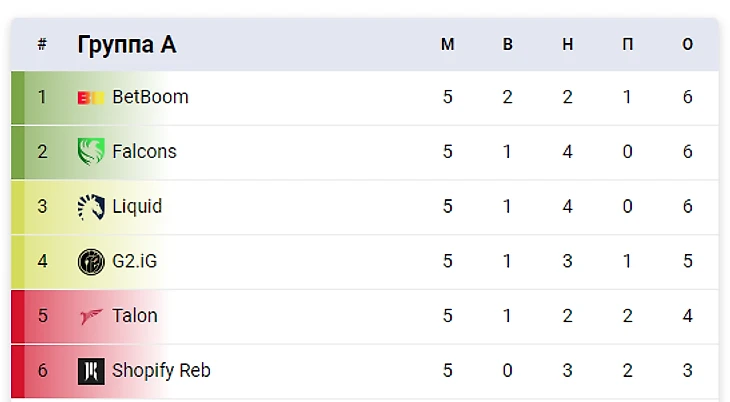Open the BetBoom team name link
Image resolution: width=730 pixels, height=402 pixels.
150,97
